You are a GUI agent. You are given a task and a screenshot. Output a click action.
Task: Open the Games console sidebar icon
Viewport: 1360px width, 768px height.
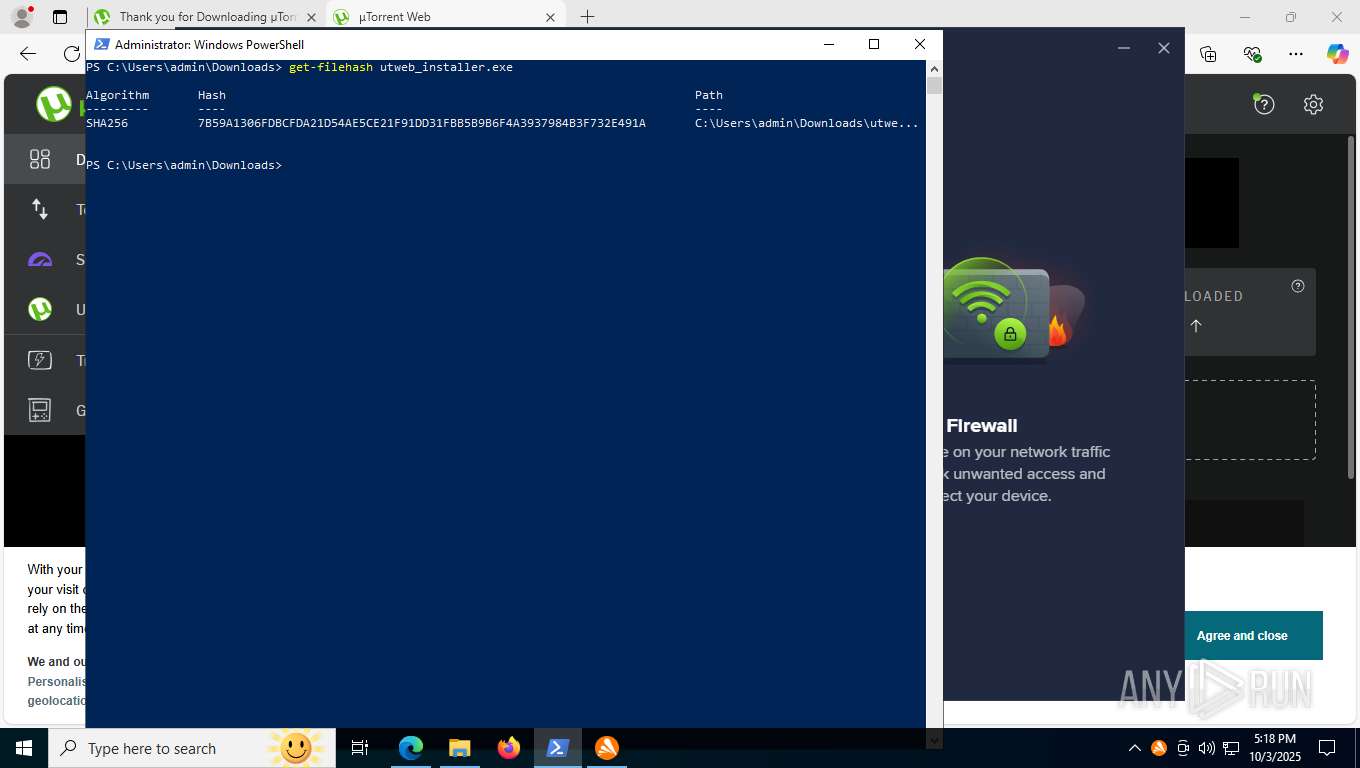click(40, 410)
